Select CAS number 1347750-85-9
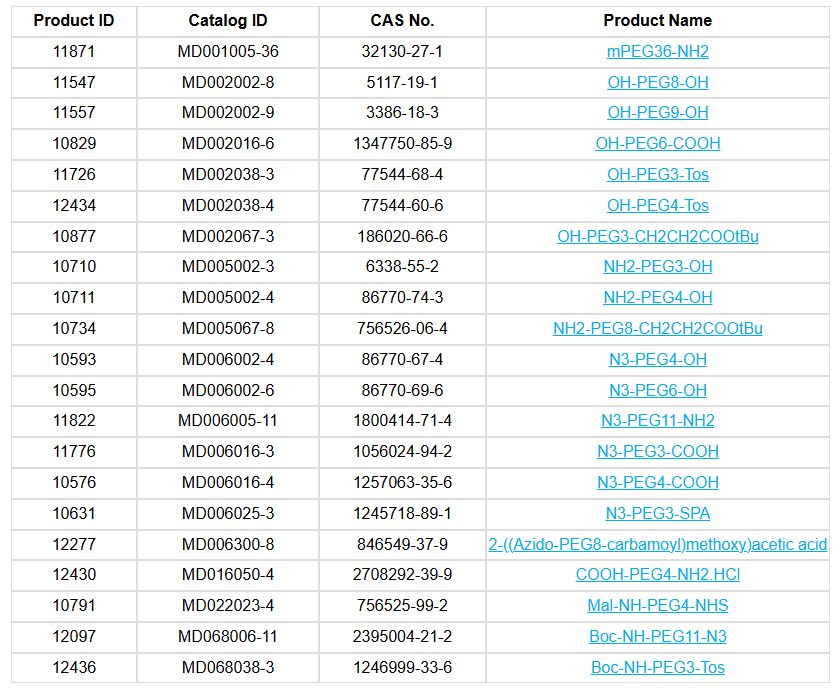835x694 pixels. (402, 143)
